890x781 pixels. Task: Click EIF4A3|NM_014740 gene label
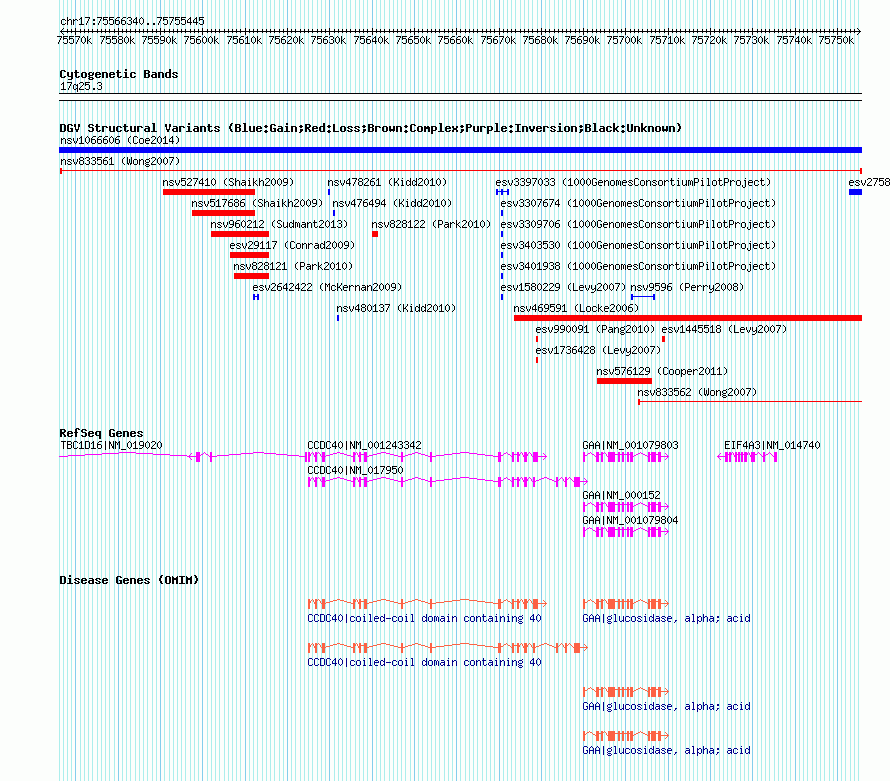tap(772, 446)
